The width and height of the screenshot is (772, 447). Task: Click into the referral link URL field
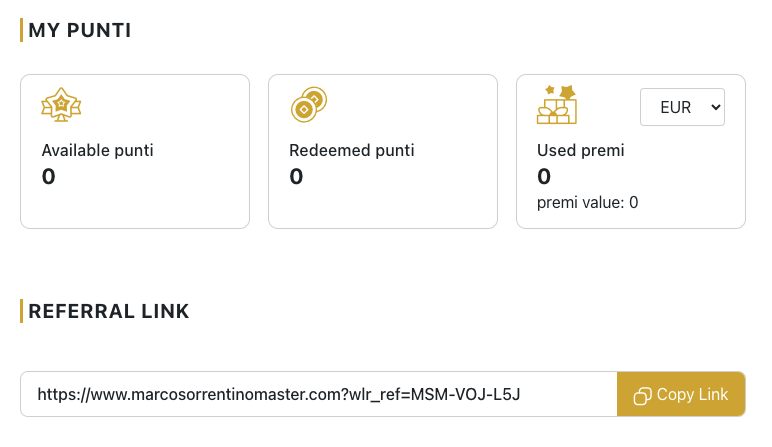click(x=319, y=394)
